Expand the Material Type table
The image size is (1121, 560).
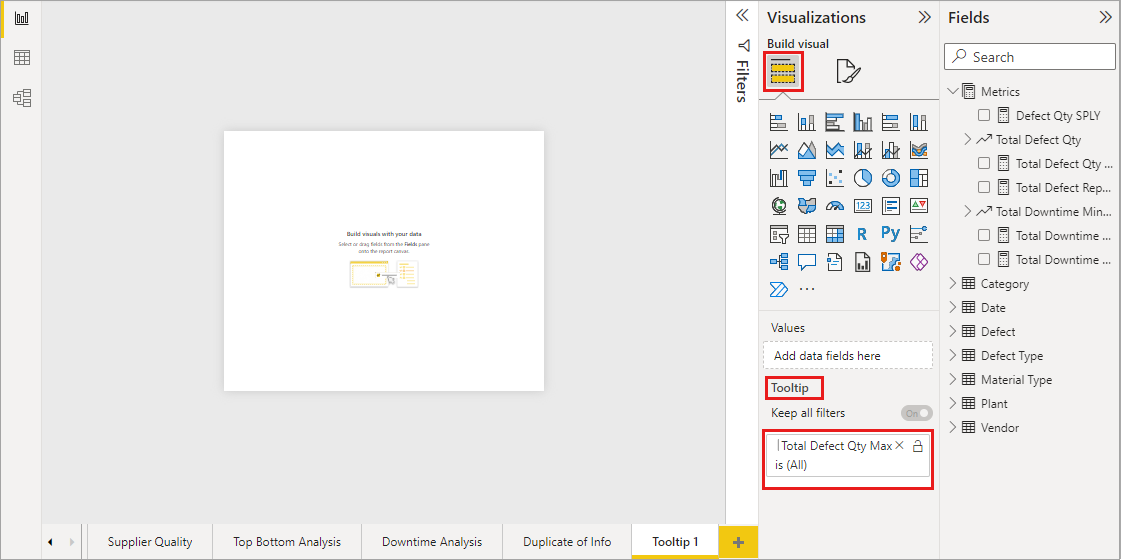click(x=952, y=380)
